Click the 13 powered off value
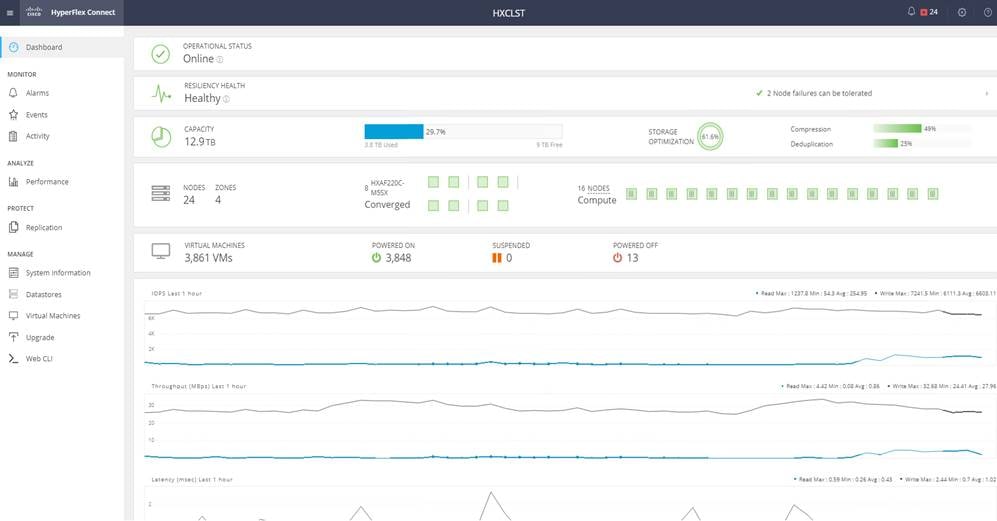Screen dimensions: 997x521 [x=632, y=258]
